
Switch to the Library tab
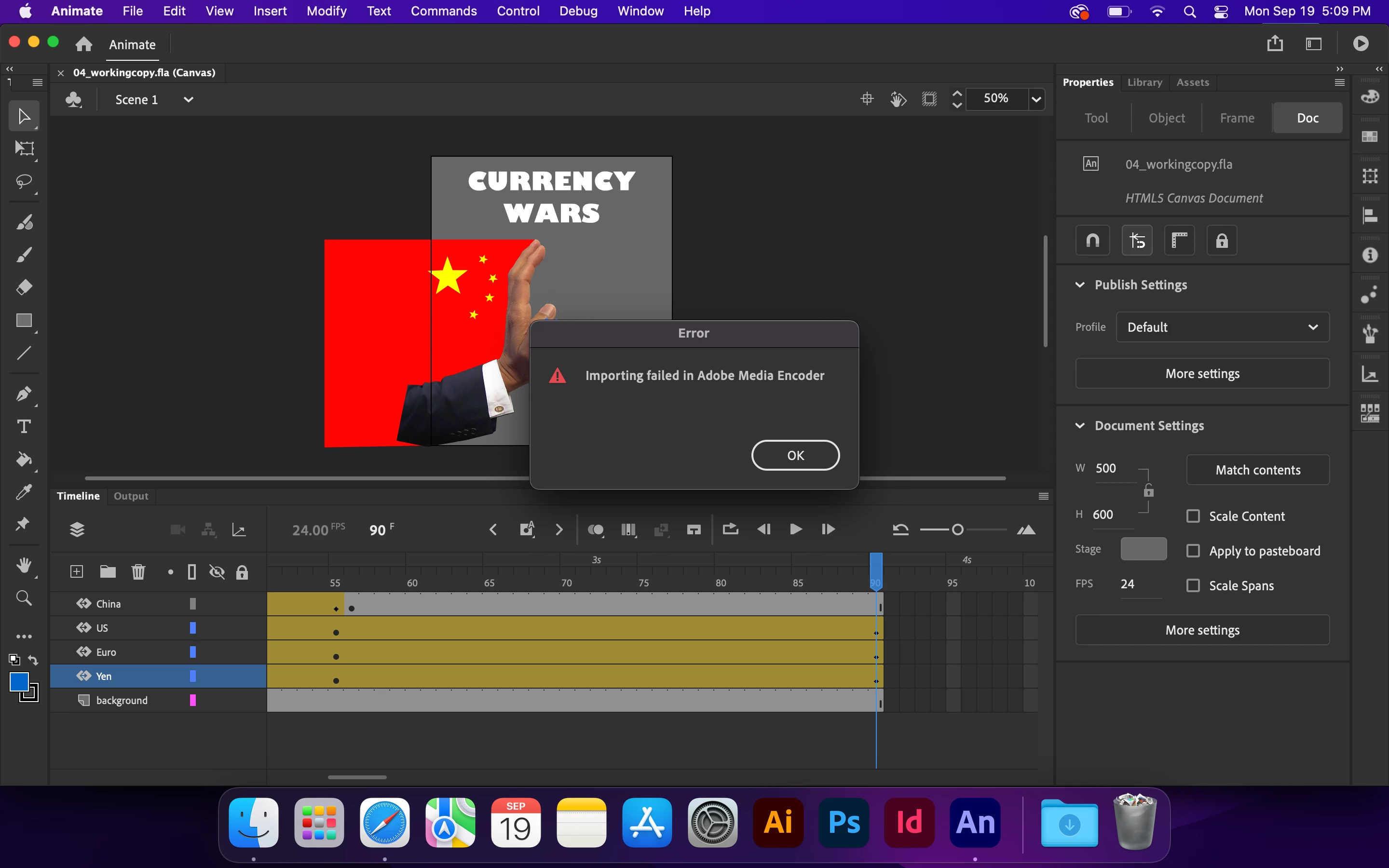coord(1144,82)
